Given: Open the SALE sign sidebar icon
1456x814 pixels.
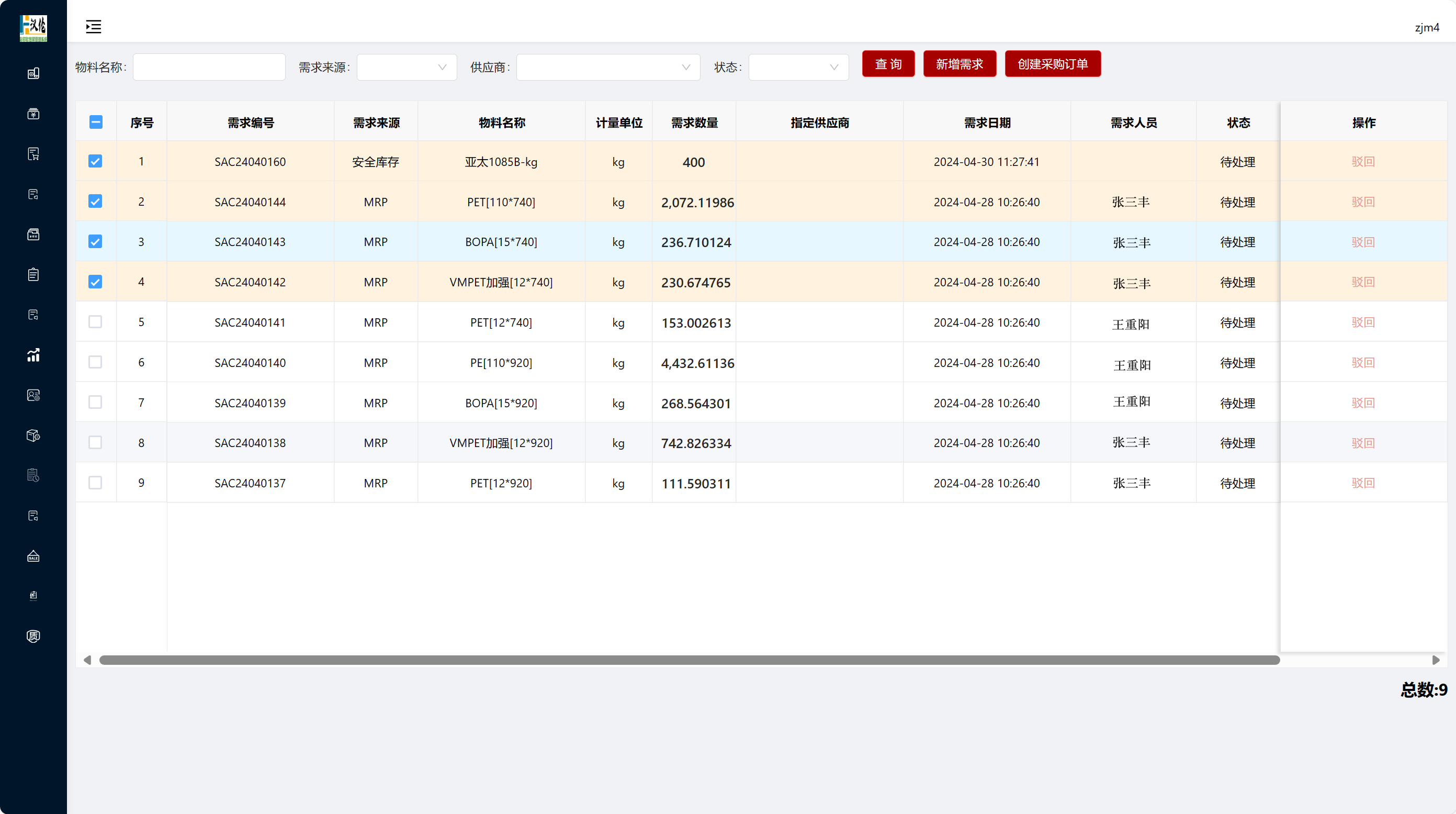Looking at the screenshot, I should point(33,555).
